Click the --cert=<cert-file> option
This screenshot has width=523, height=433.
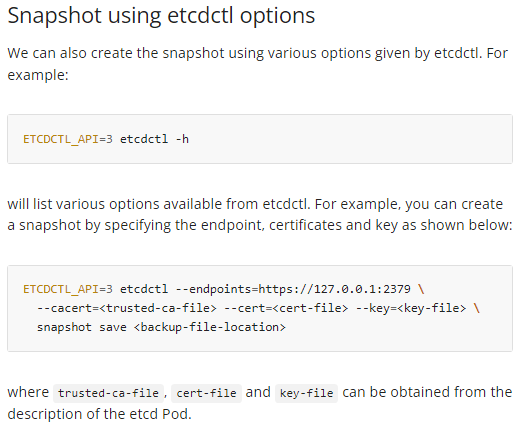coord(286,308)
